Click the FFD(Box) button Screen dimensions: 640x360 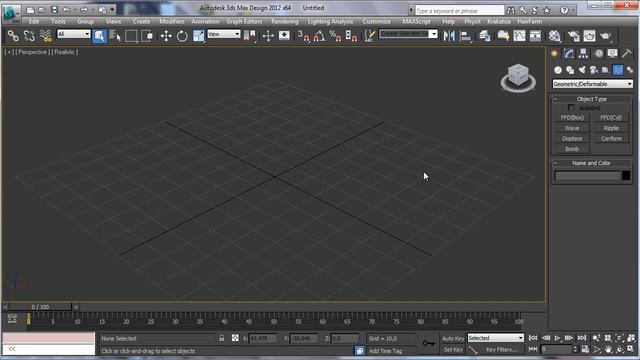coord(572,118)
